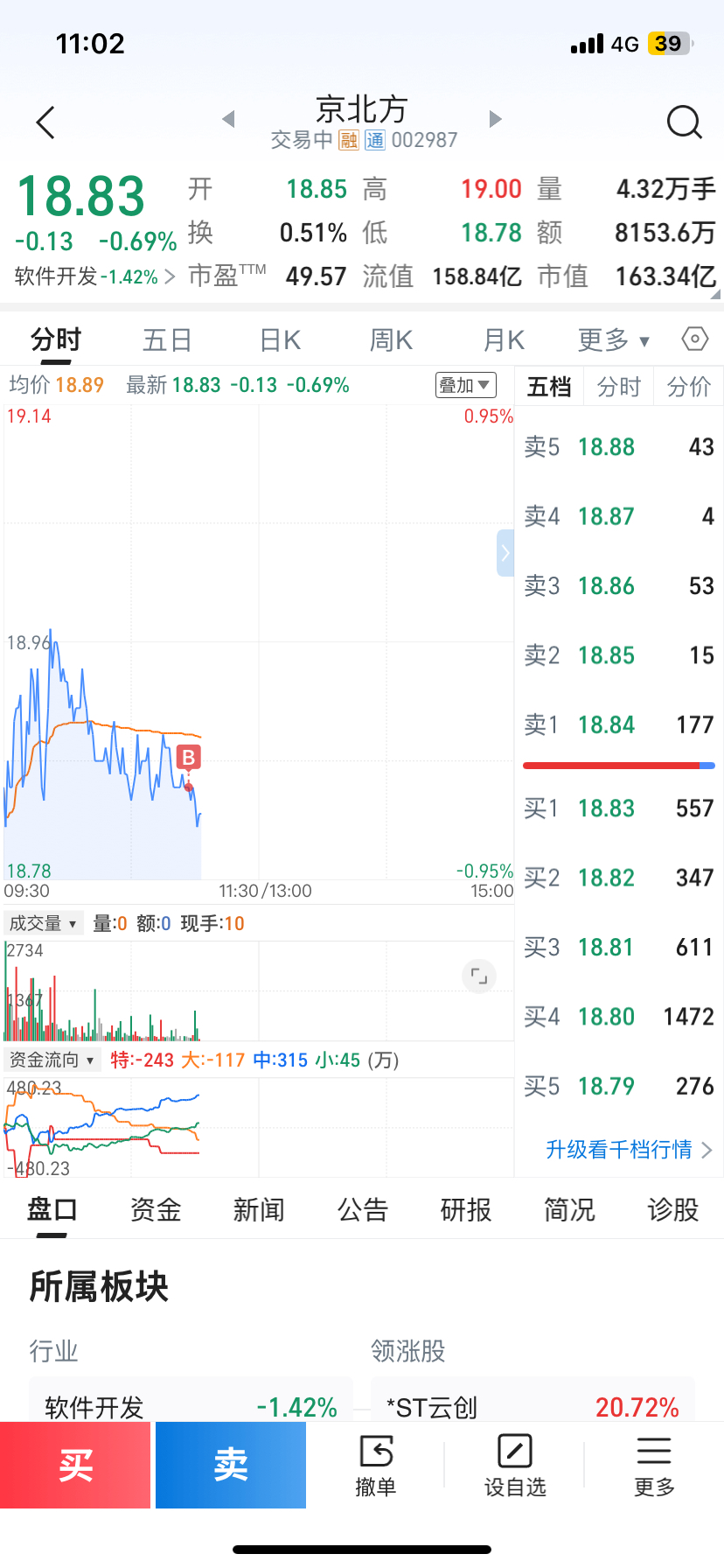Go to next stock with right triangle

pyautogui.click(x=495, y=119)
